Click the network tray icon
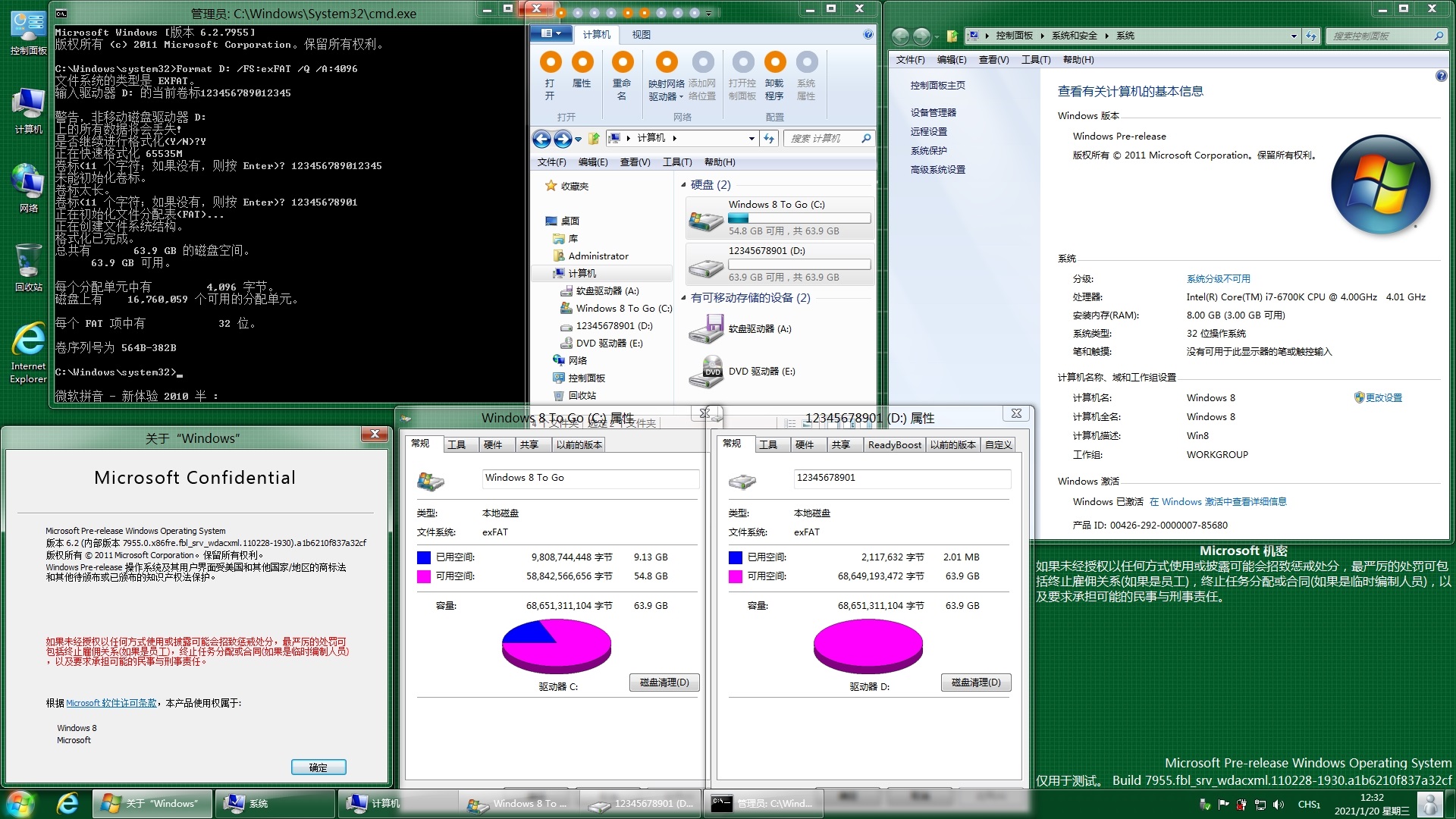The height and width of the screenshot is (819, 1456). tap(1260, 805)
